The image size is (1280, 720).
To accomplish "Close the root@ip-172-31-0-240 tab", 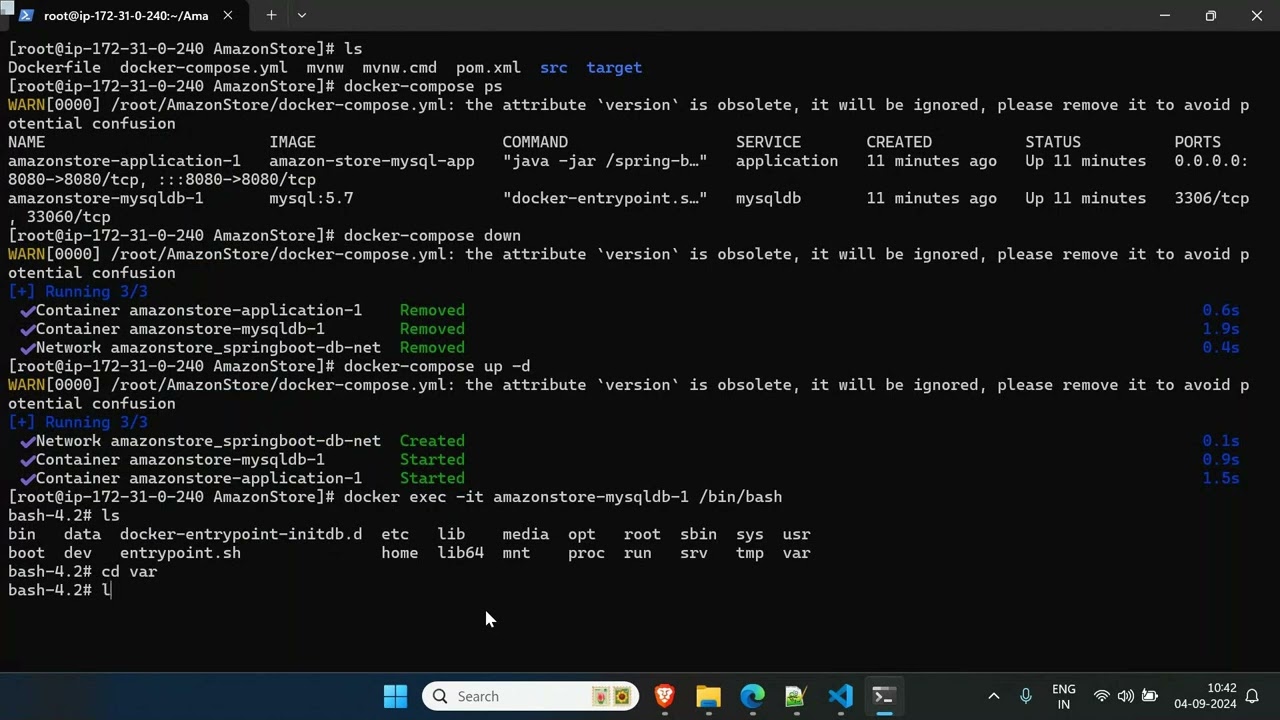I will pos(228,16).
